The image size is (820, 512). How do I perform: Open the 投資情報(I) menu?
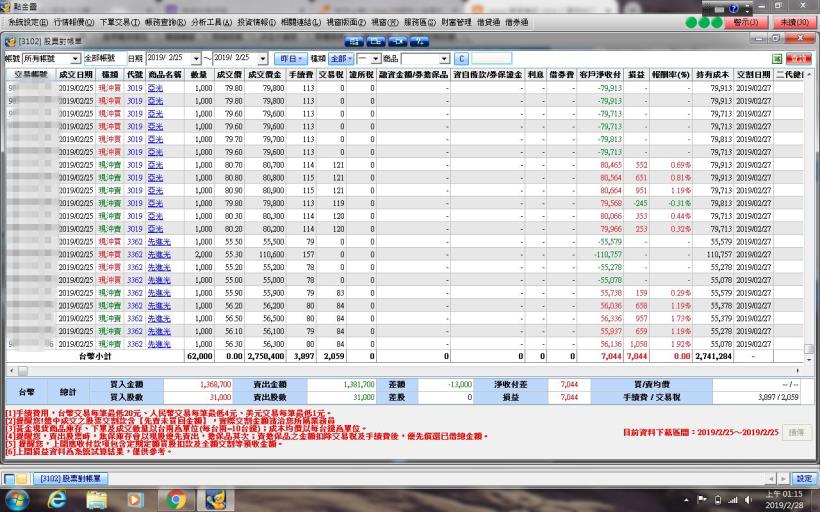256,22
